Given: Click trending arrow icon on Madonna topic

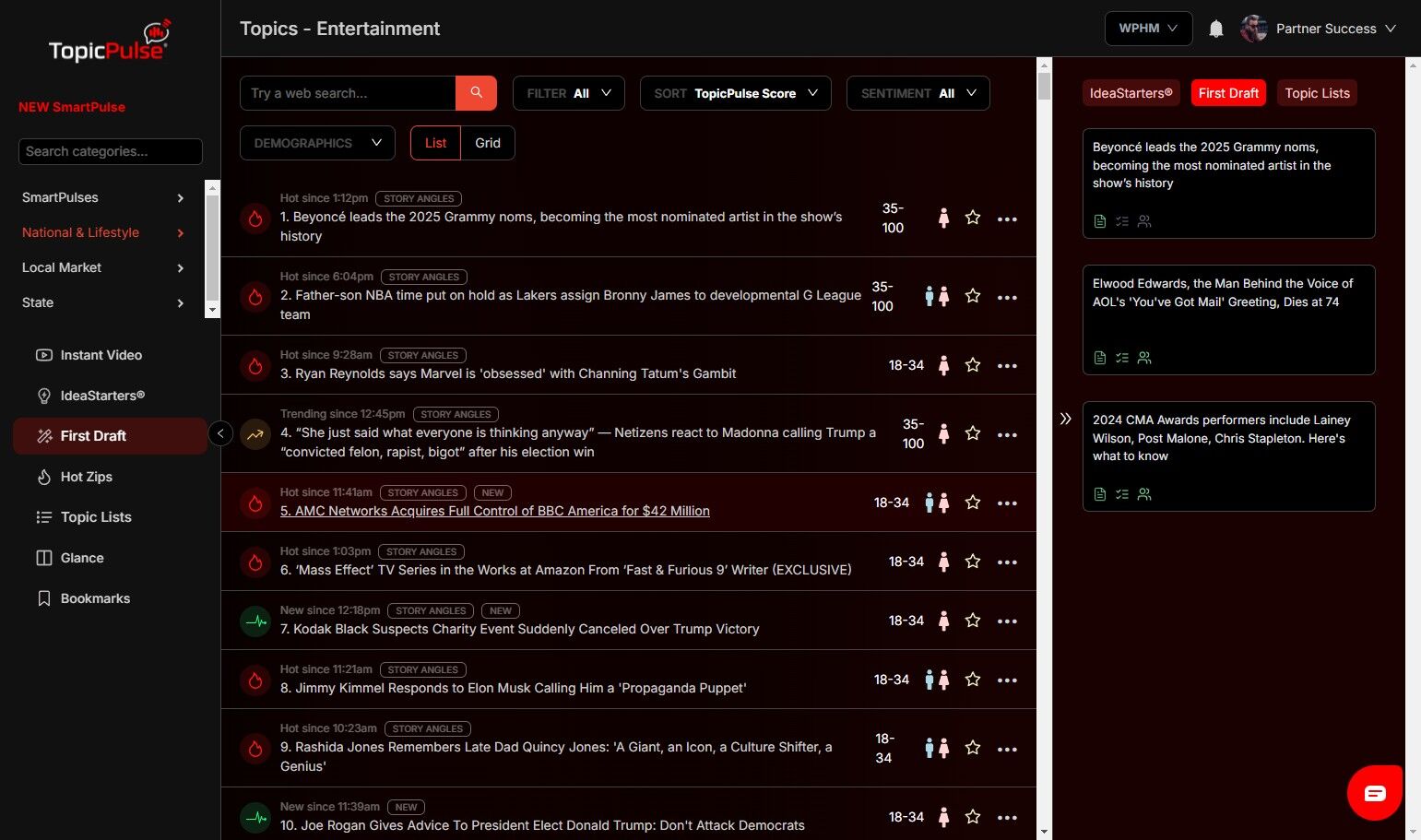Looking at the screenshot, I should tap(255, 434).
